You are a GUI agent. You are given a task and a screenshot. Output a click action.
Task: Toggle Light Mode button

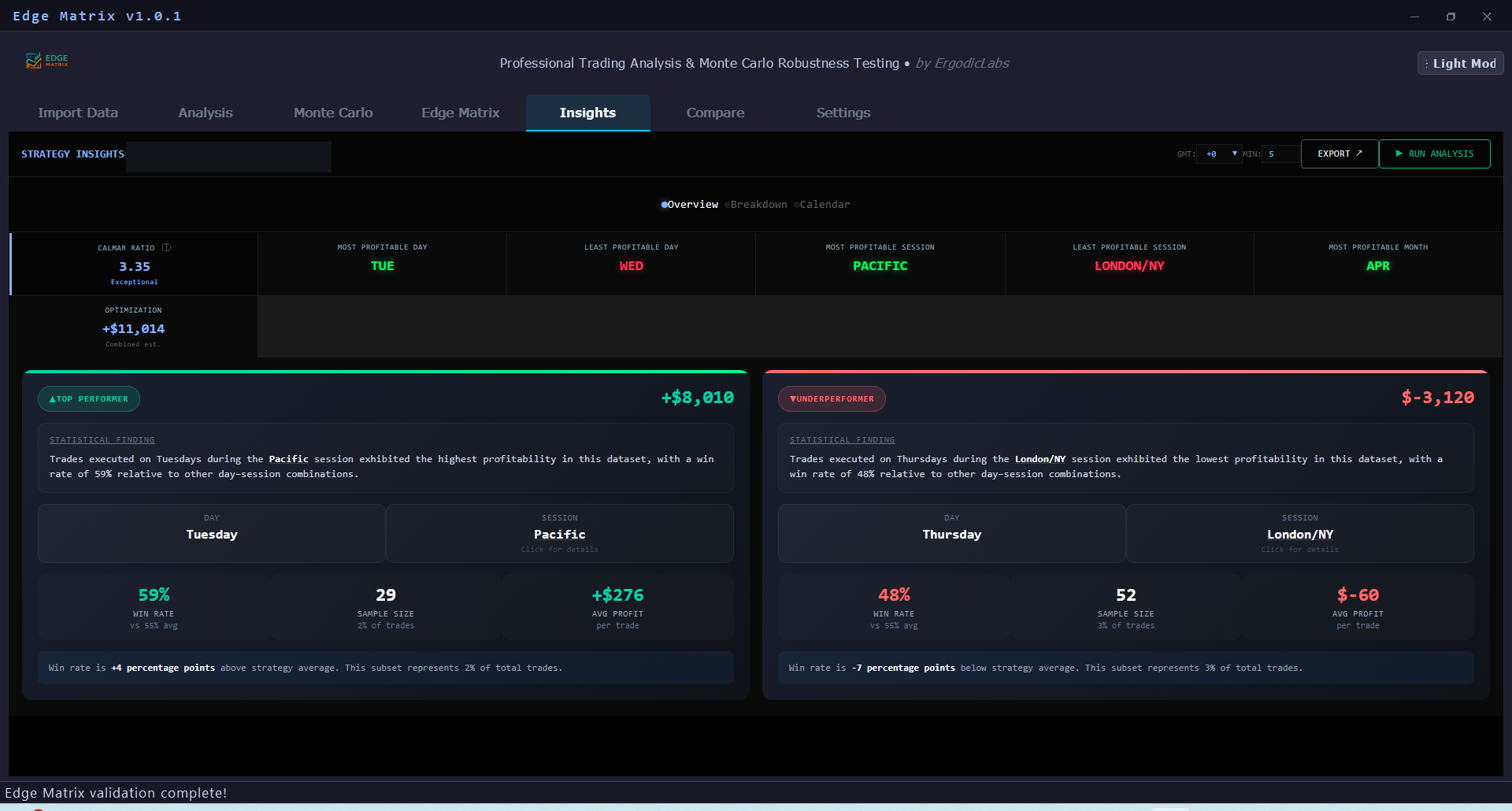point(1460,63)
